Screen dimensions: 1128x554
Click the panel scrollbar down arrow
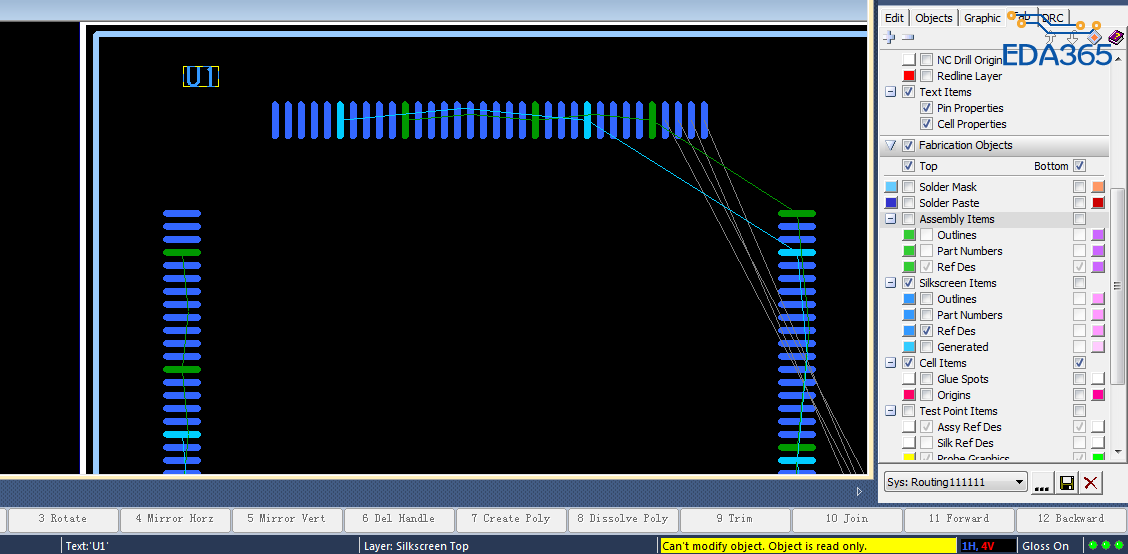1117,450
